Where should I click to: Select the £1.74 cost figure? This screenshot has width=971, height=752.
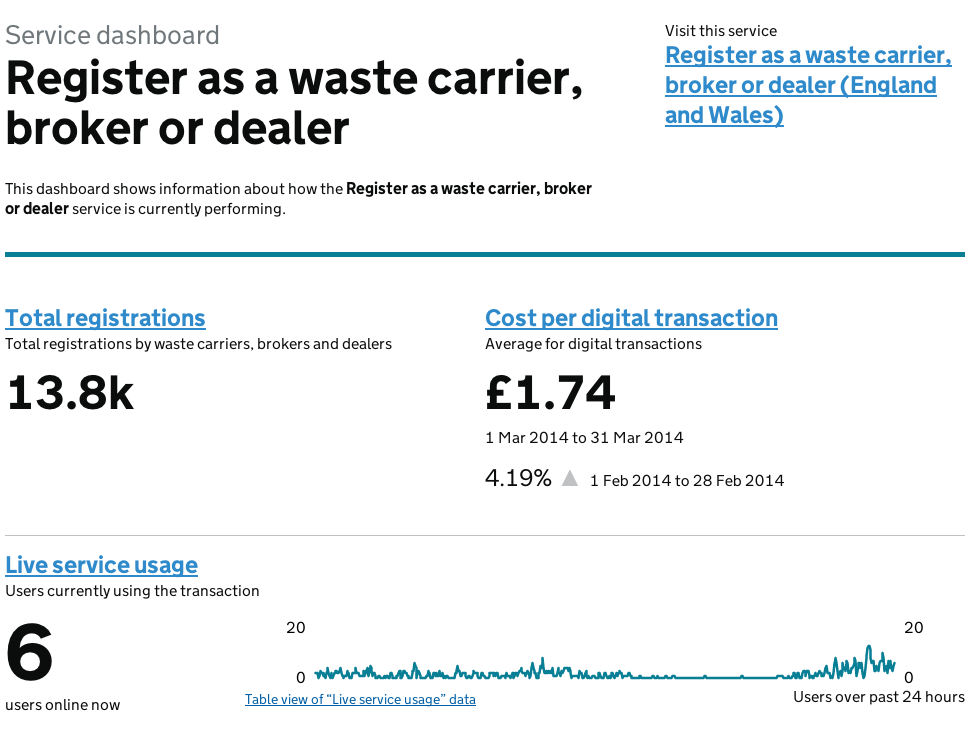(x=550, y=392)
